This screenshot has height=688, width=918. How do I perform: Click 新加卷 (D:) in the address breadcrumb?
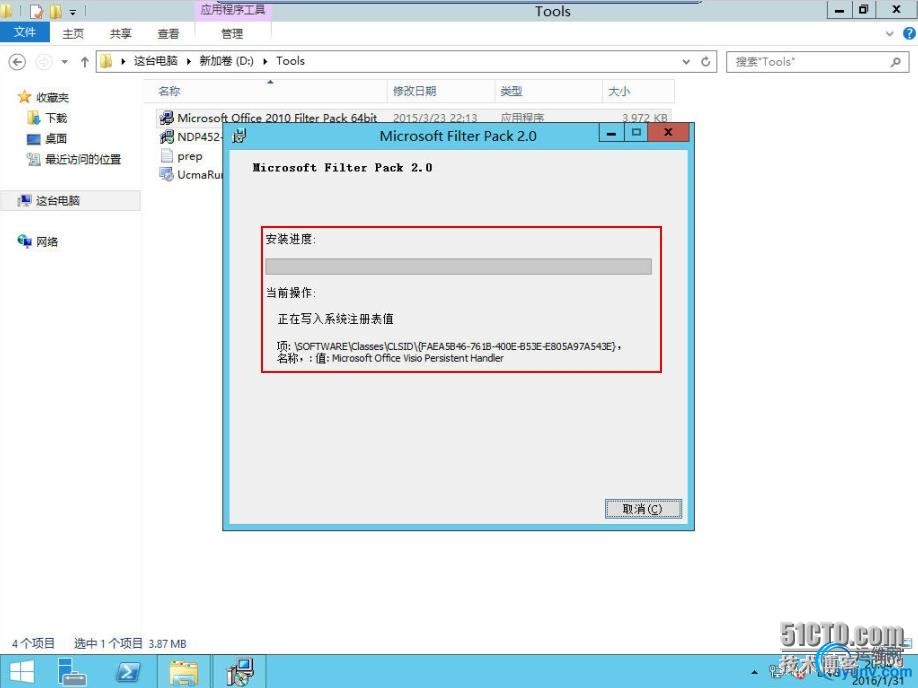227,61
